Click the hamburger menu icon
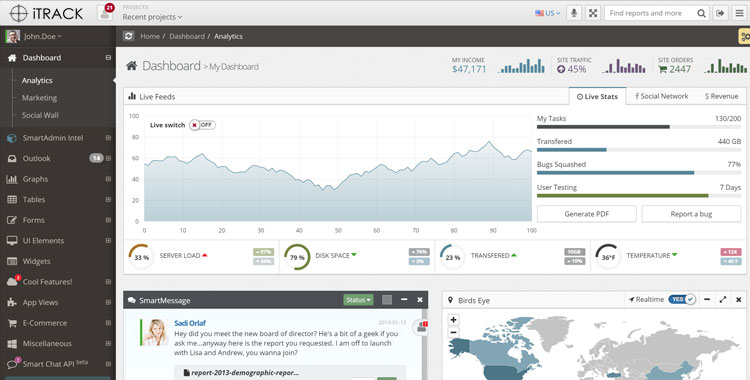The width and height of the screenshot is (750, 380). (x=739, y=13)
